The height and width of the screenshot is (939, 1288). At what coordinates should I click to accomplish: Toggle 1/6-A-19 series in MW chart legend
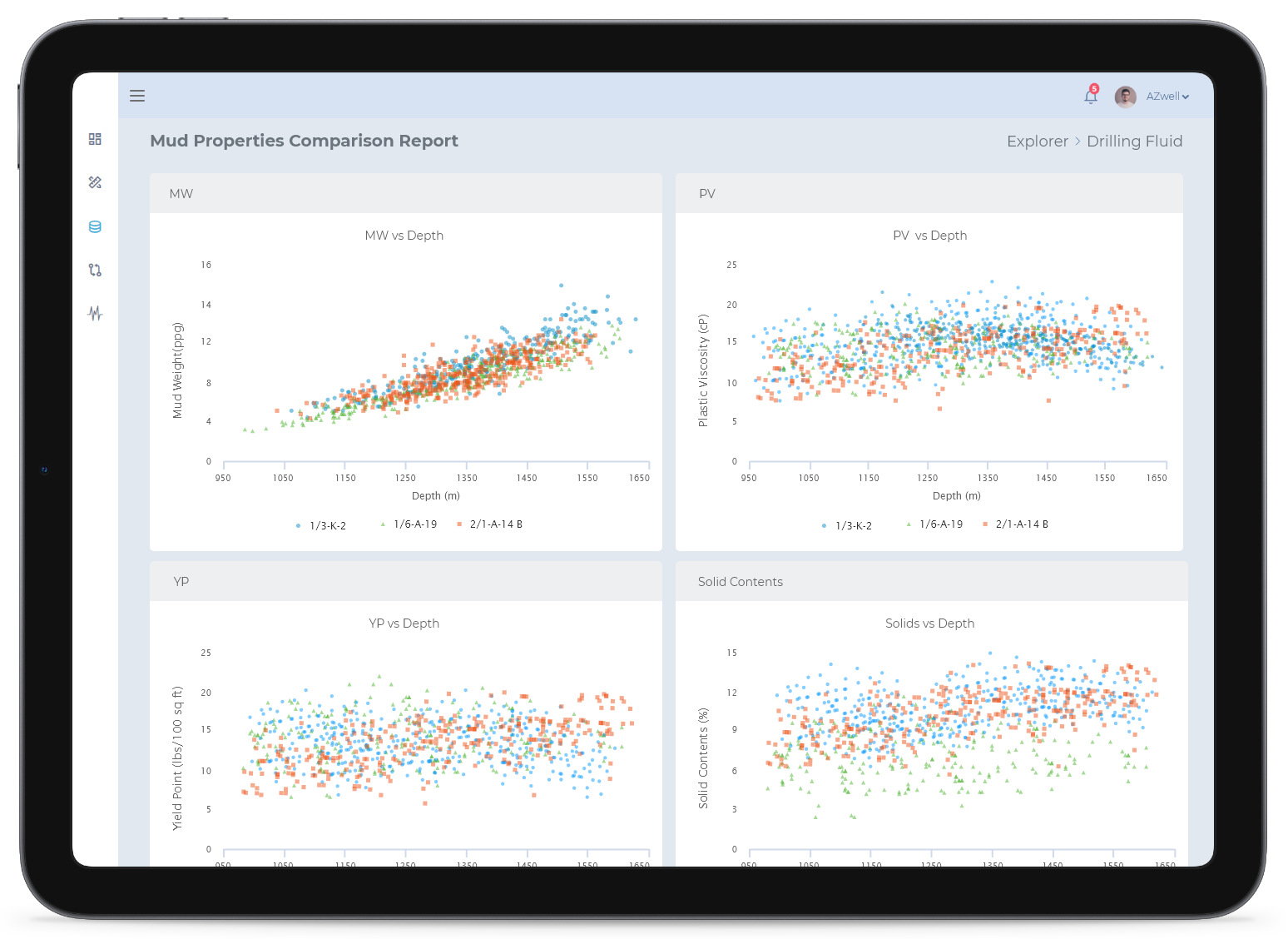(410, 524)
